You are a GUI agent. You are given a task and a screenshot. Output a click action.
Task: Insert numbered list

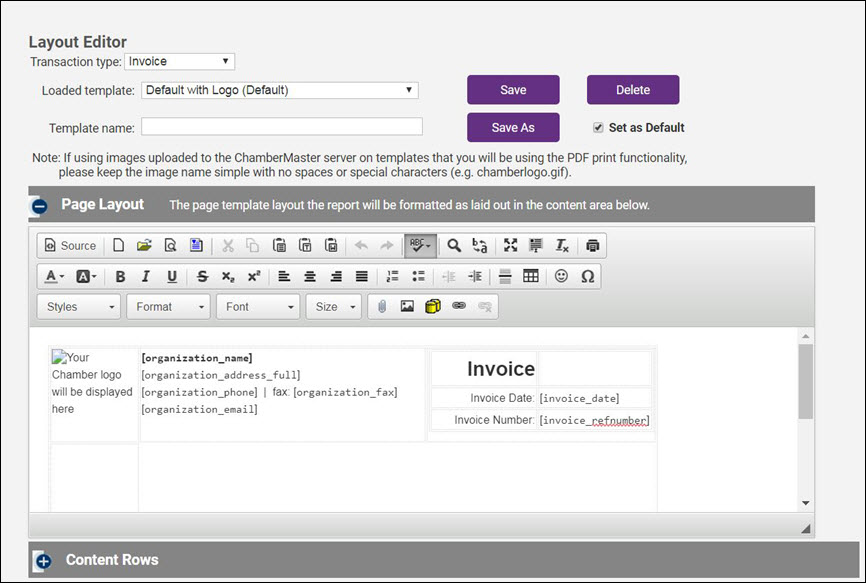392,277
